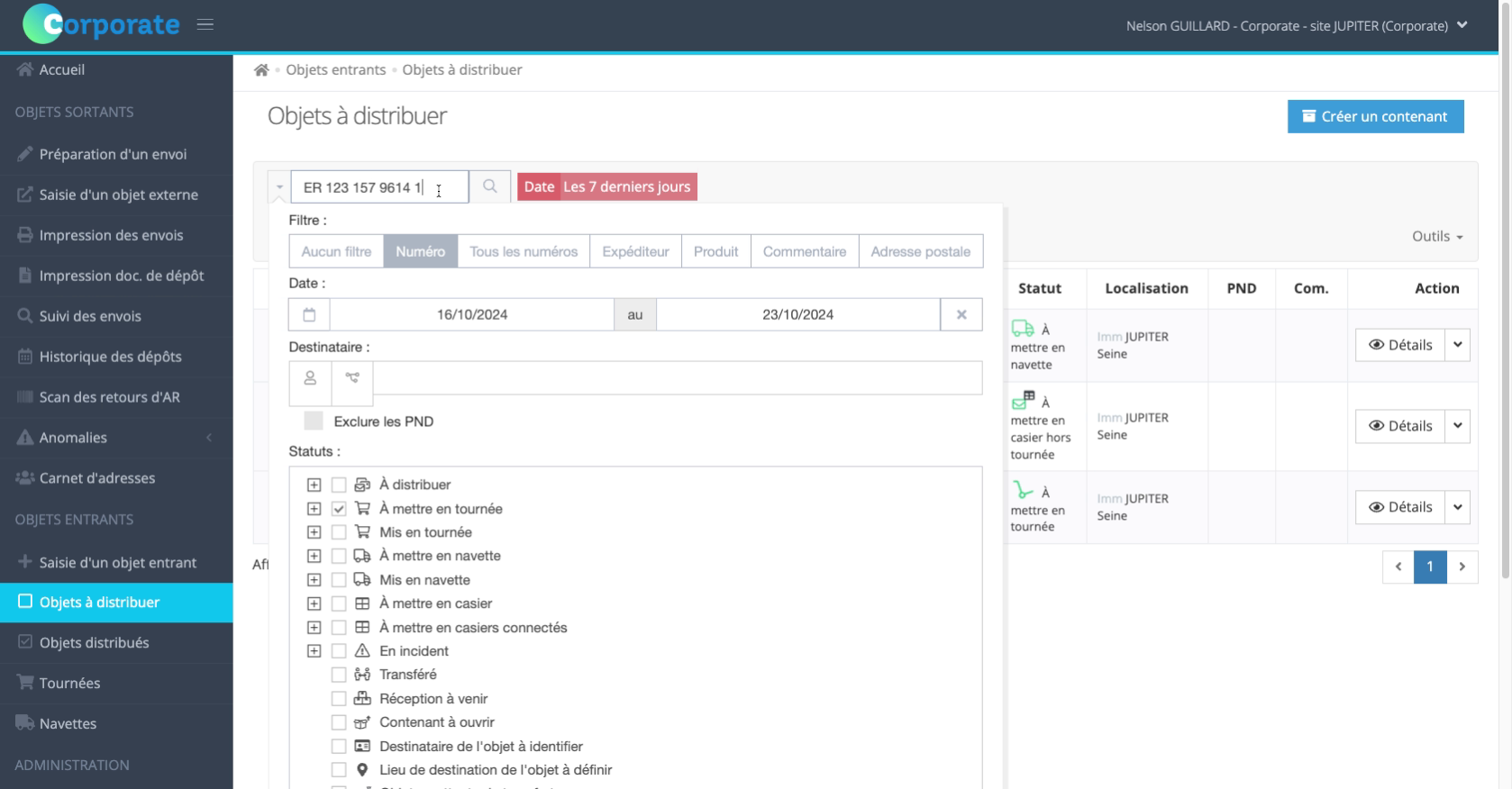
Task: Click the À distribuer status icon
Action: pos(362,485)
